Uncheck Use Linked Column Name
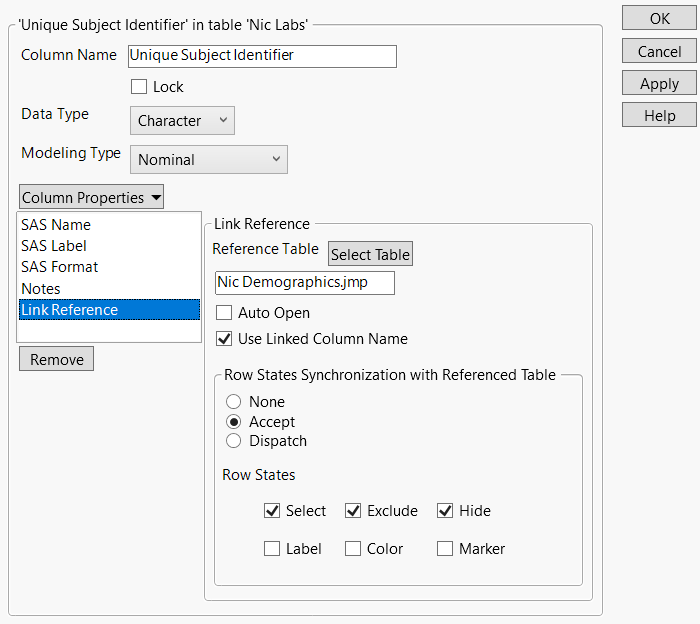The width and height of the screenshot is (700, 624). pyautogui.click(x=224, y=339)
